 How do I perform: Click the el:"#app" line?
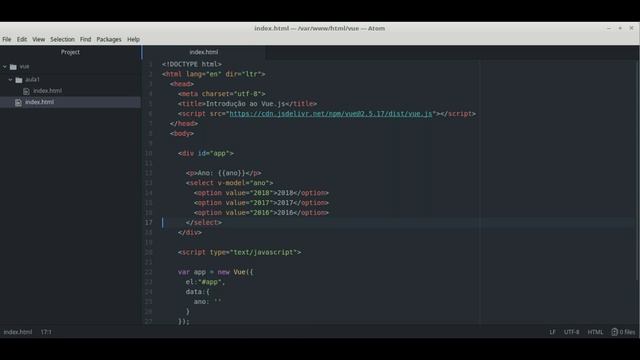click(205, 282)
